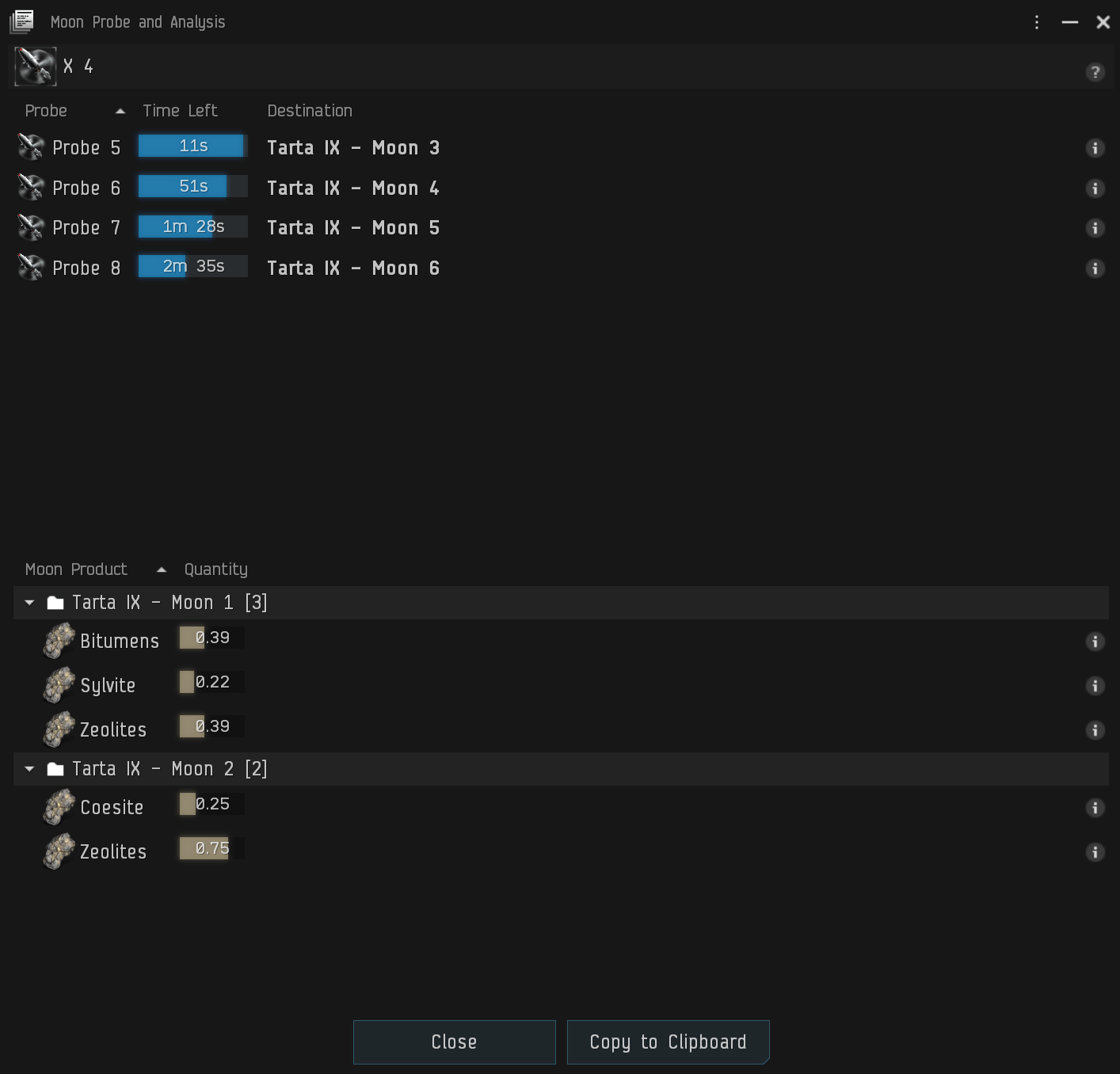Image resolution: width=1120 pixels, height=1074 pixels.
Task: Click the Time Left column header
Action: (180, 111)
